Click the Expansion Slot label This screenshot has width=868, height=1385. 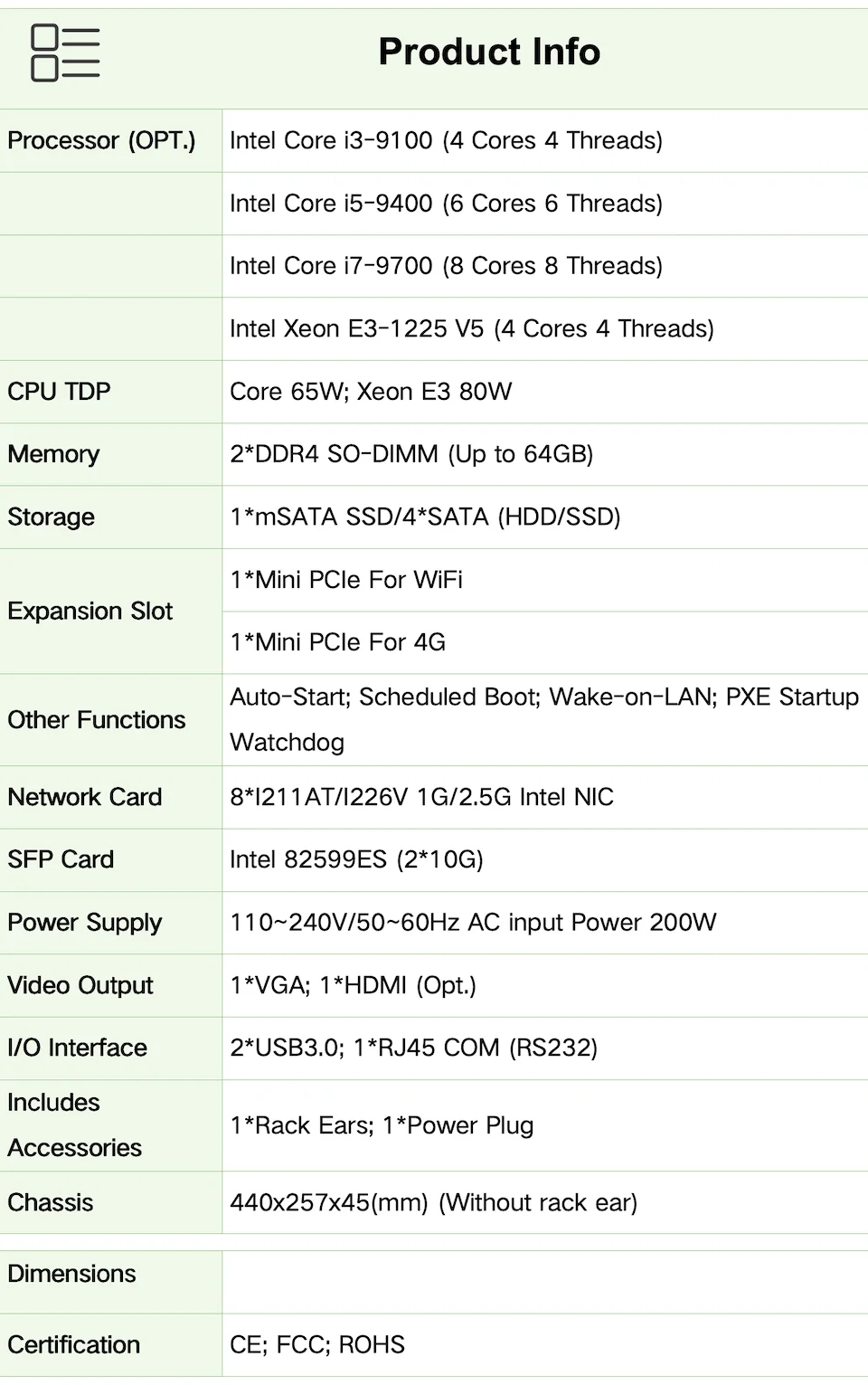click(90, 612)
